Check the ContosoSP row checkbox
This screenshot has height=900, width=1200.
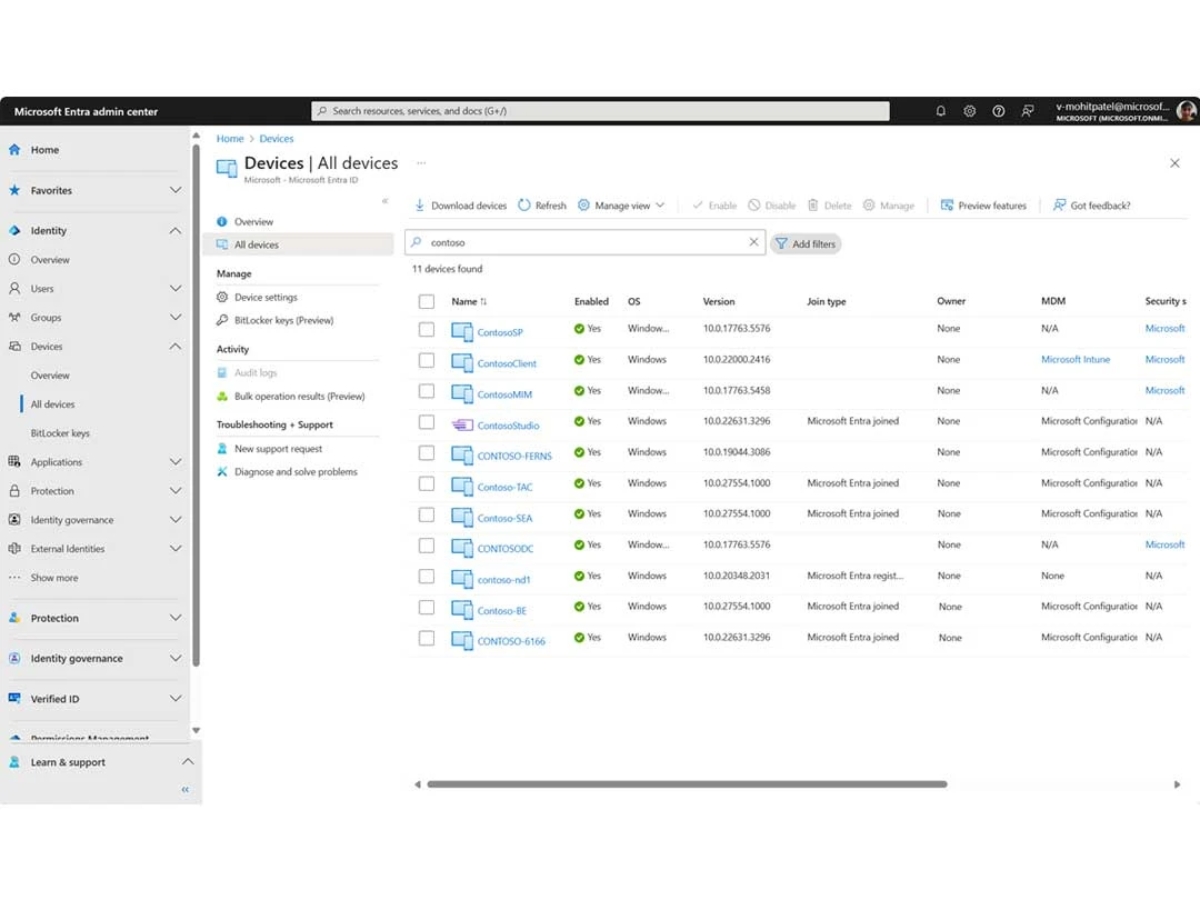(x=427, y=329)
